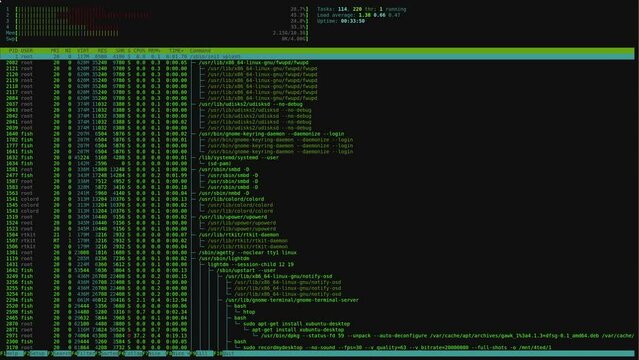
Task: Open the F2 Setup screen
Action: [x=36, y=353]
